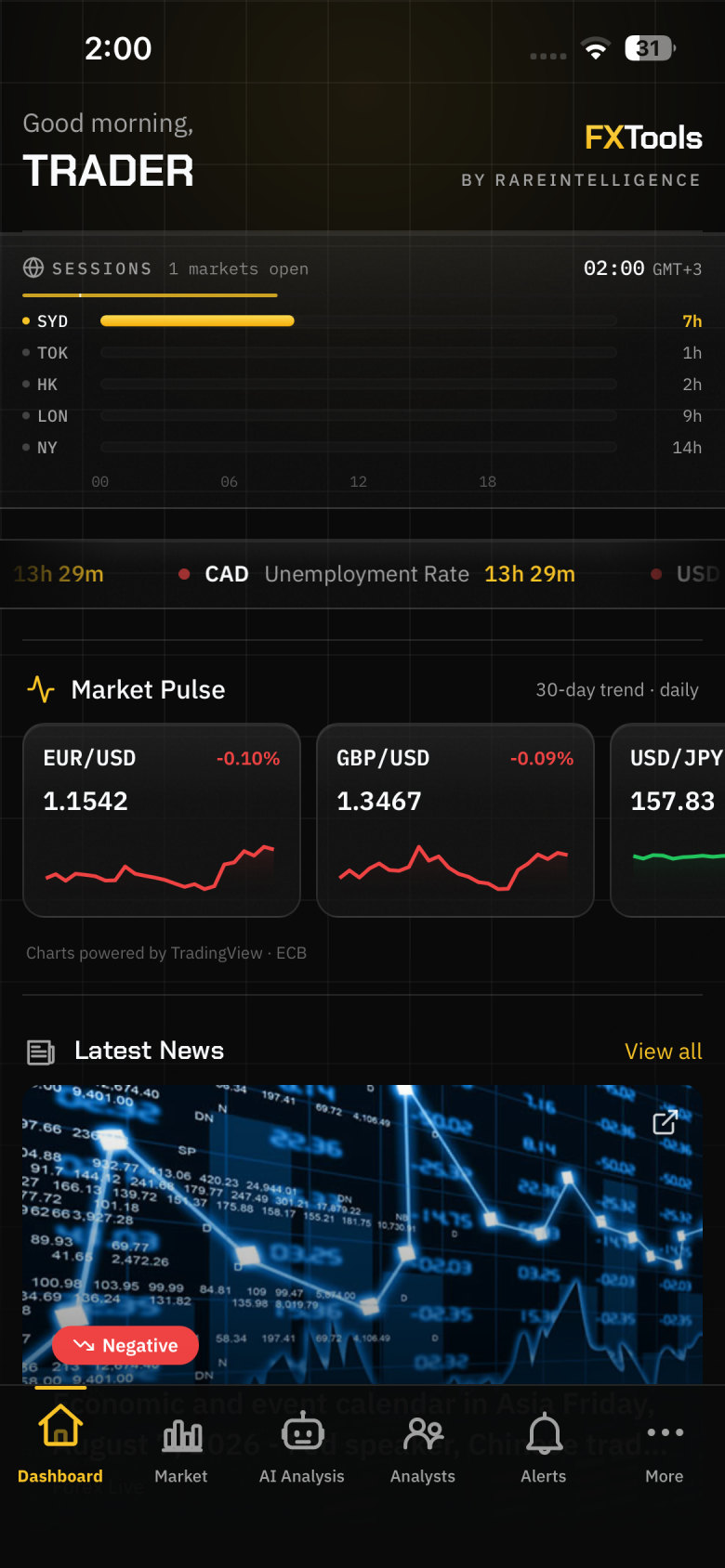Image resolution: width=725 pixels, height=1568 pixels.
Task: Open the CAD Unemployment Rate event
Action: pos(376,574)
